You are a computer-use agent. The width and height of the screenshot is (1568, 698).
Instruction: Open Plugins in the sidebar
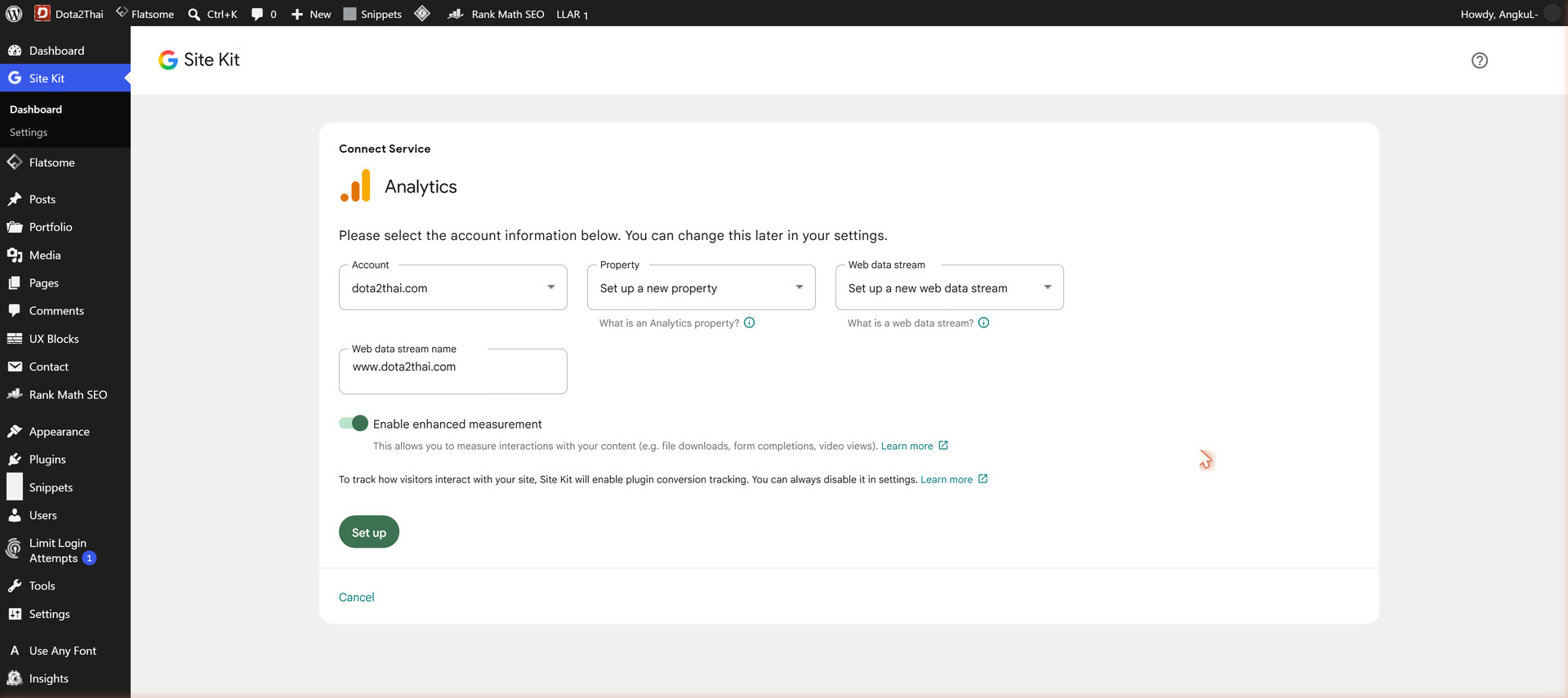click(65, 459)
